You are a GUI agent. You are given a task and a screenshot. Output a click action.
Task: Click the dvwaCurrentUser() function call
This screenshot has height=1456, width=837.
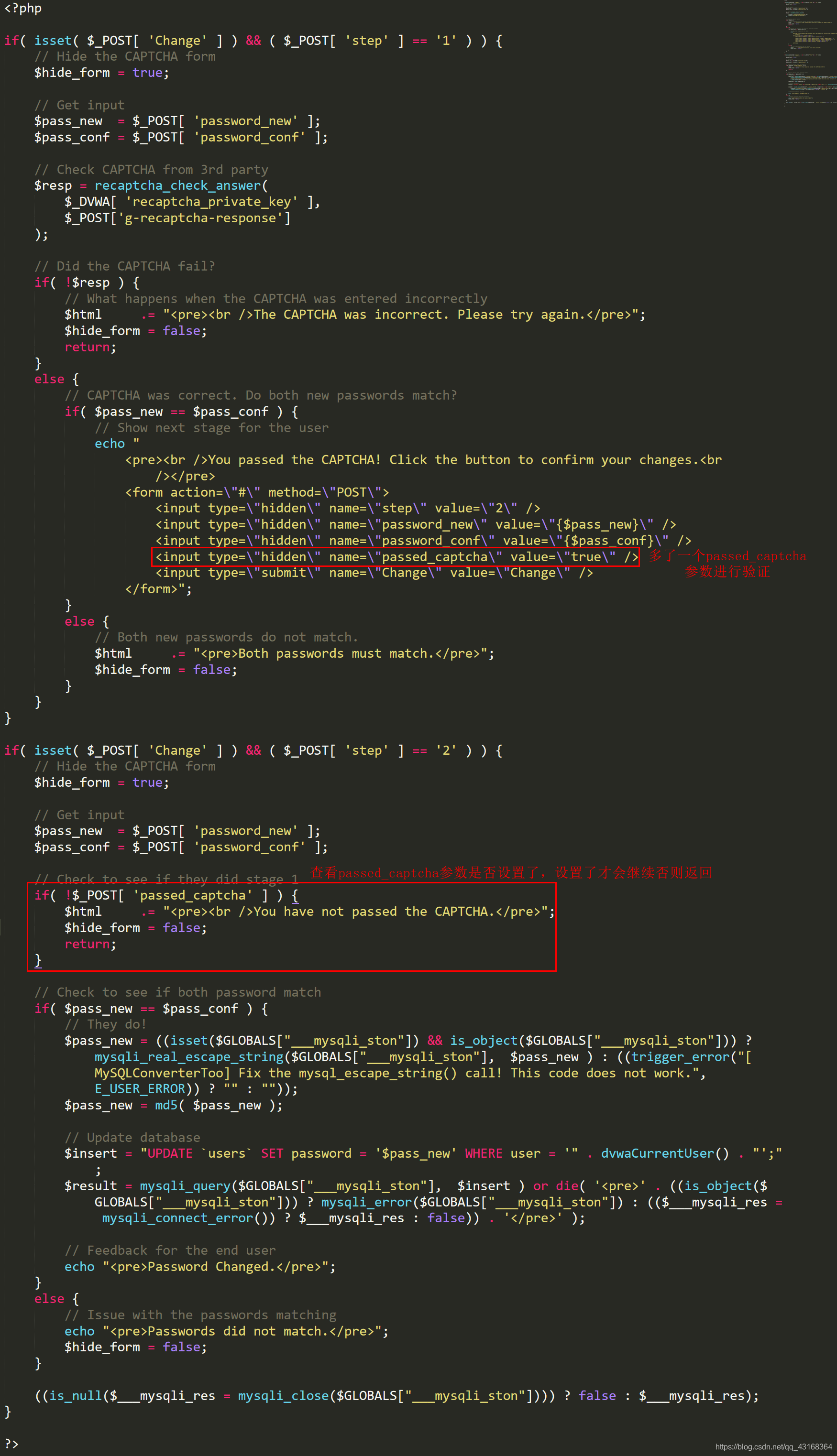tap(665, 1154)
